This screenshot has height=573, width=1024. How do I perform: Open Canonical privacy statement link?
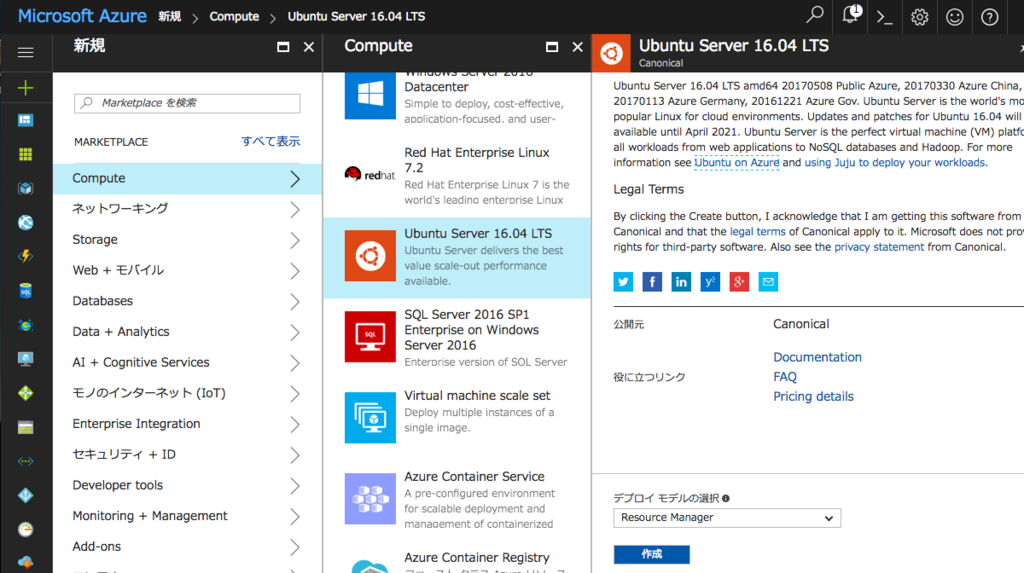click(879, 247)
